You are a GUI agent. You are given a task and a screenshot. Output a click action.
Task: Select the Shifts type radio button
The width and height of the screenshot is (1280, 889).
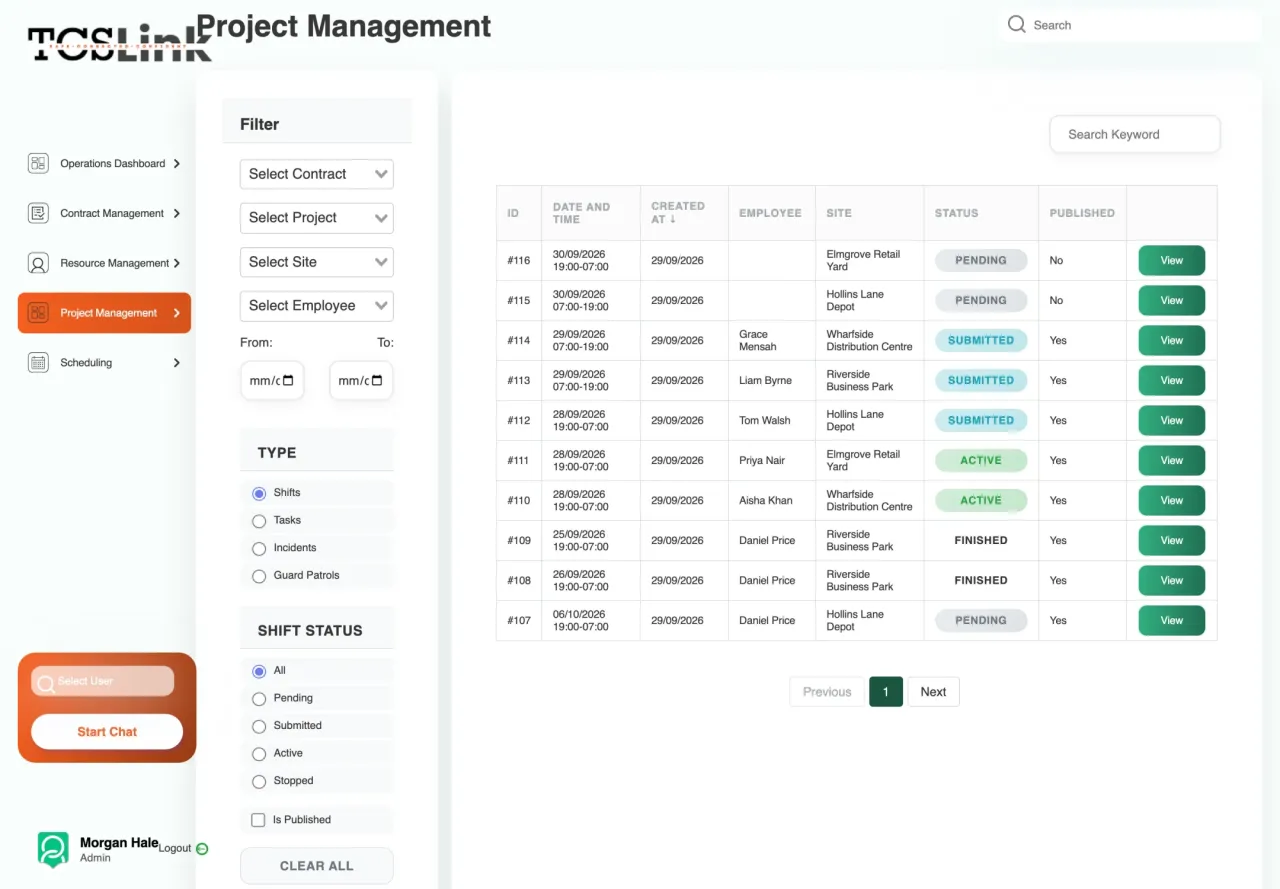pos(259,493)
